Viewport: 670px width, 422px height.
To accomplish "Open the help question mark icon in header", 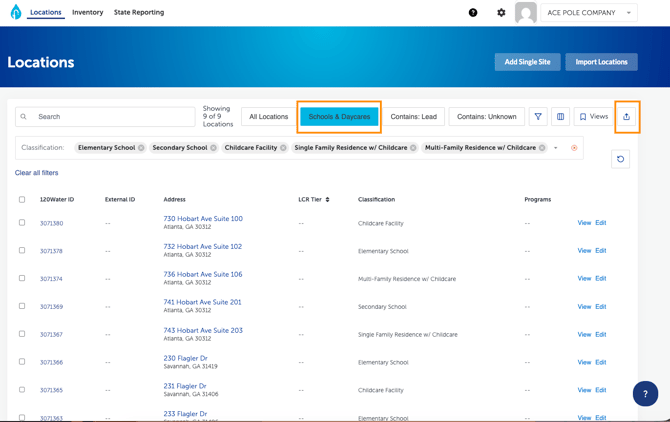I will point(473,12).
